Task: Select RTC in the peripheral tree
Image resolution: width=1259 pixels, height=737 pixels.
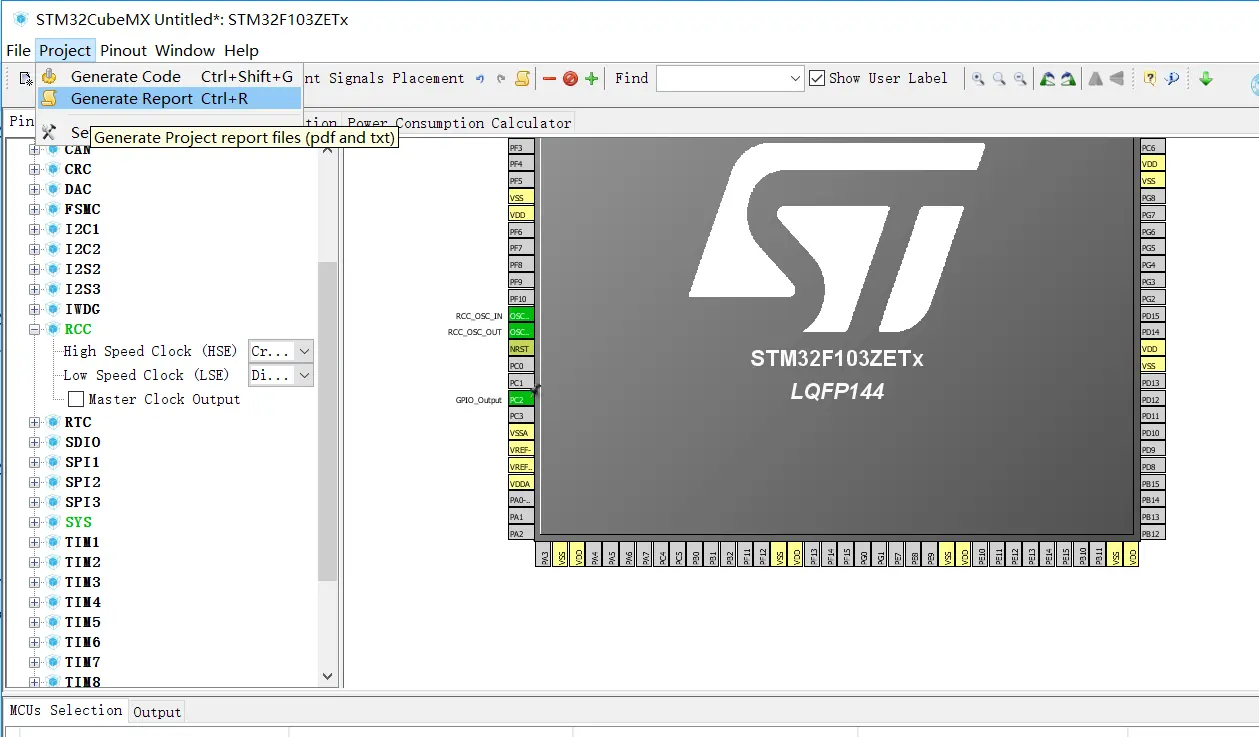Action: (x=78, y=422)
